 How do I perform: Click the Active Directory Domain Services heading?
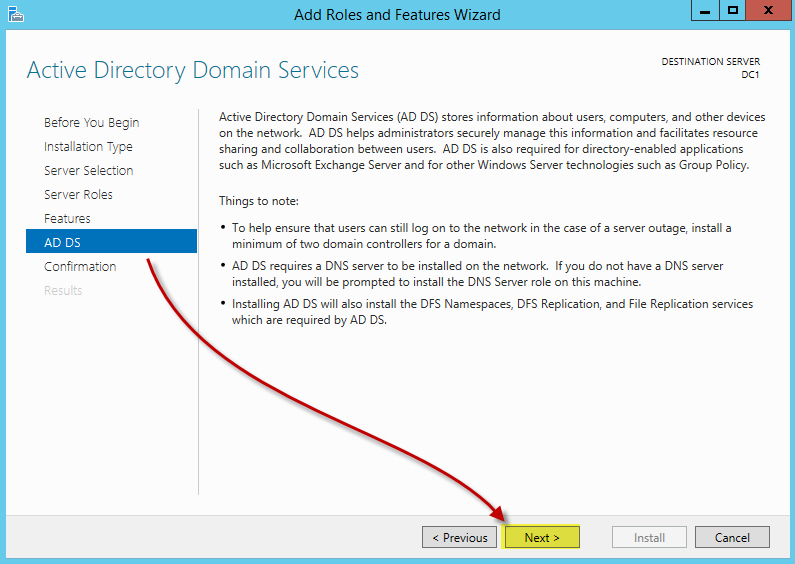[x=193, y=70]
